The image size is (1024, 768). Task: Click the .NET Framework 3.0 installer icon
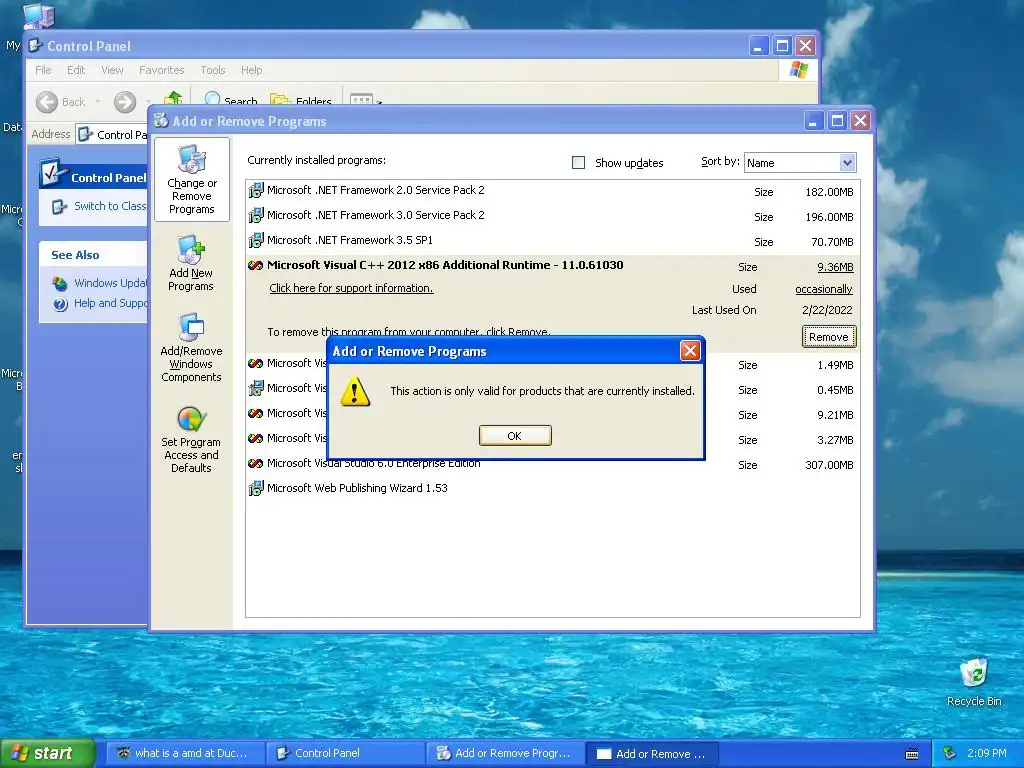coord(256,216)
